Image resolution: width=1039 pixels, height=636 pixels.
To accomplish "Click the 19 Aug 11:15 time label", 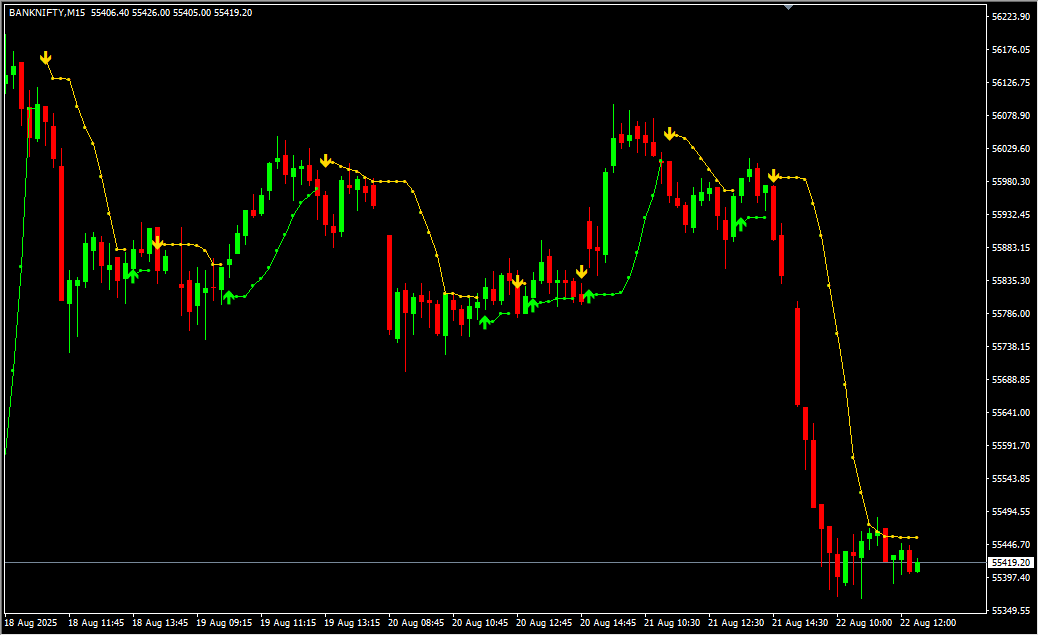I will click(288, 622).
